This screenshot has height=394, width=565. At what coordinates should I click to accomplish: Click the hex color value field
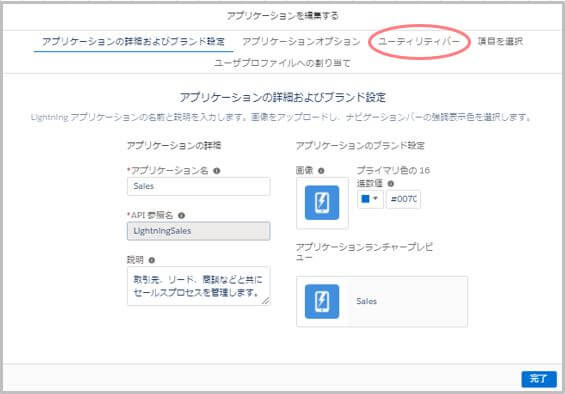pyautogui.click(x=403, y=199)
